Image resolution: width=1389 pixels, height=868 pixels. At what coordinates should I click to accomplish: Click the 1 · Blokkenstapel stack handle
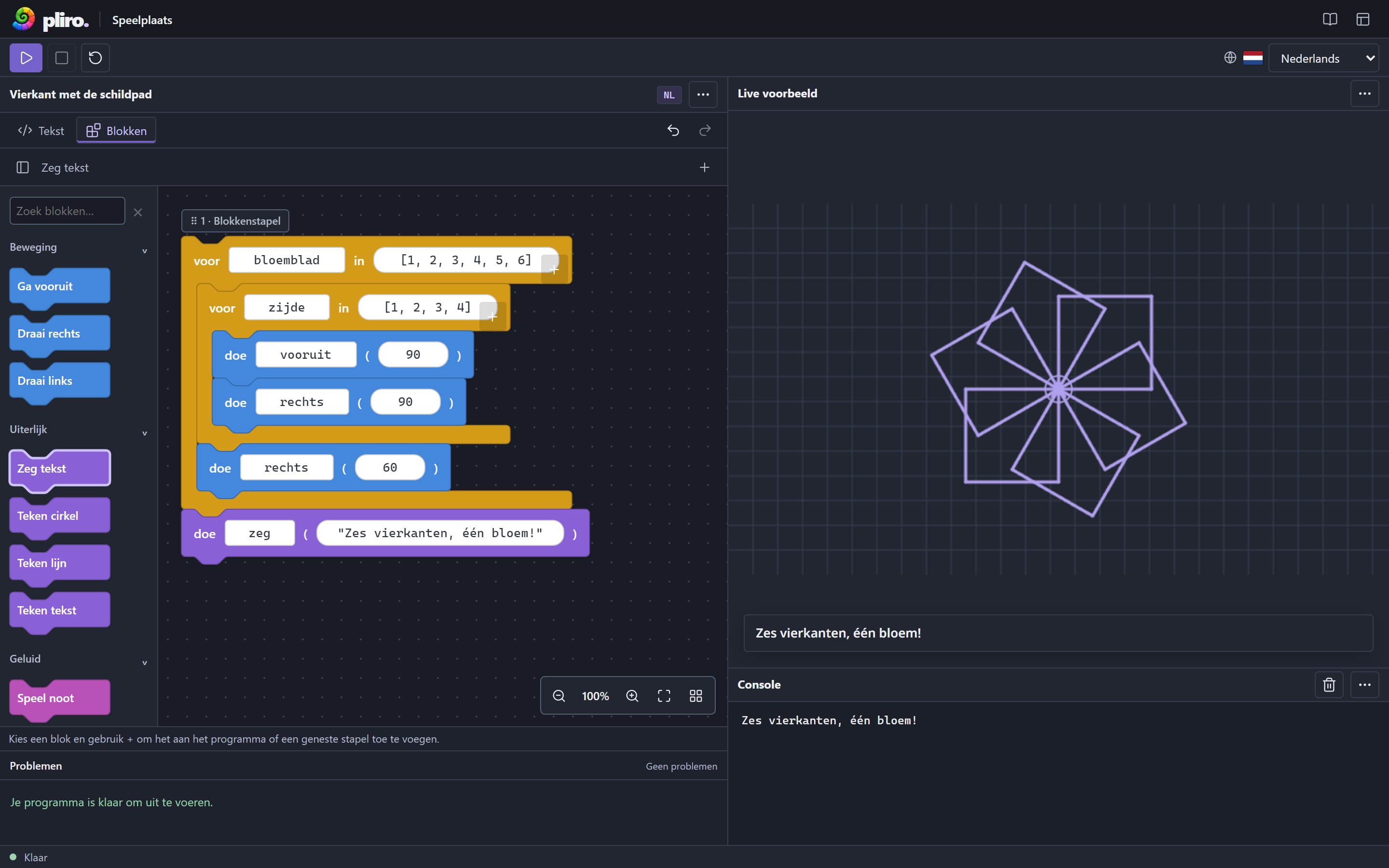coord(235,221)
